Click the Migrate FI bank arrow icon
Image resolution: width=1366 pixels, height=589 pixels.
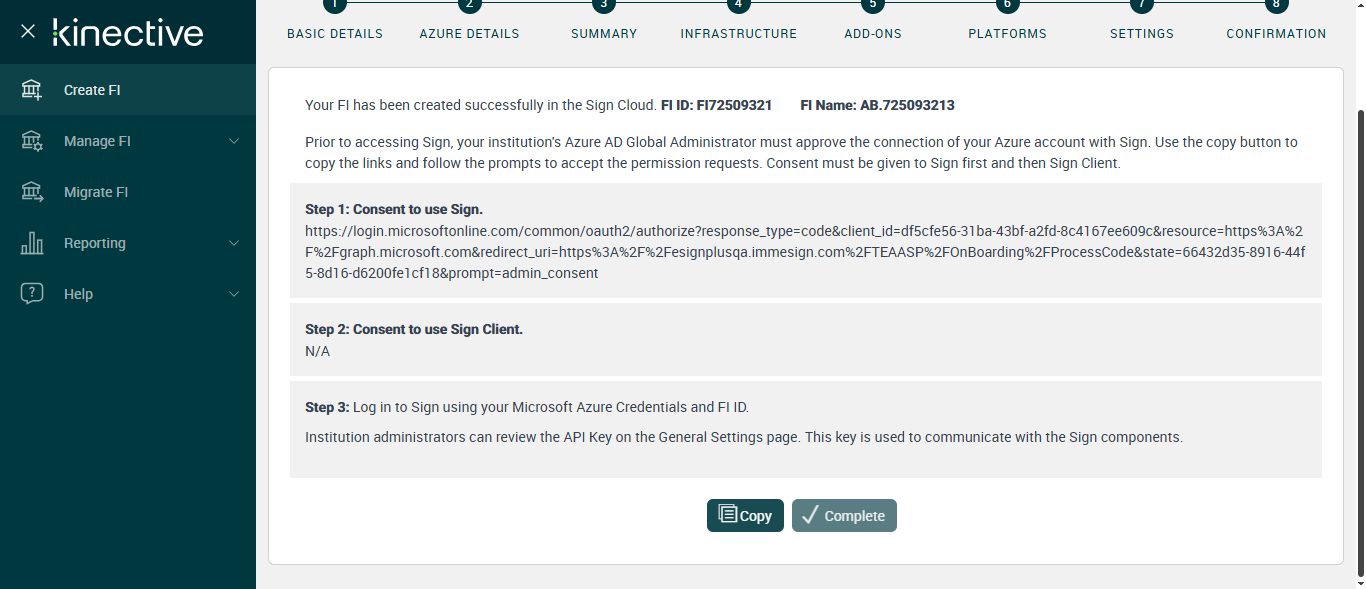click(32, 192)
